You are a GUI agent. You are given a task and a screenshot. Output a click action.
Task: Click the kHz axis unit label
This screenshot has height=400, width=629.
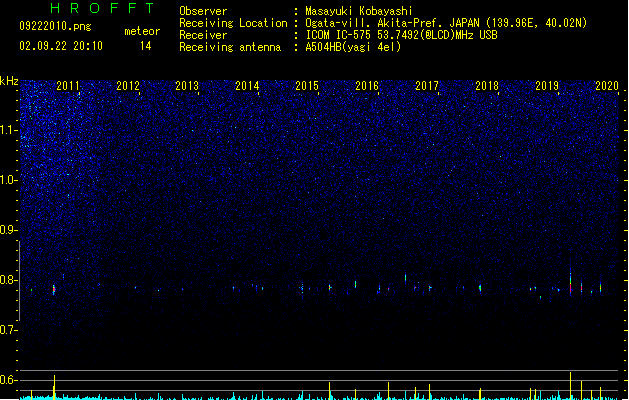coord(9,81)
